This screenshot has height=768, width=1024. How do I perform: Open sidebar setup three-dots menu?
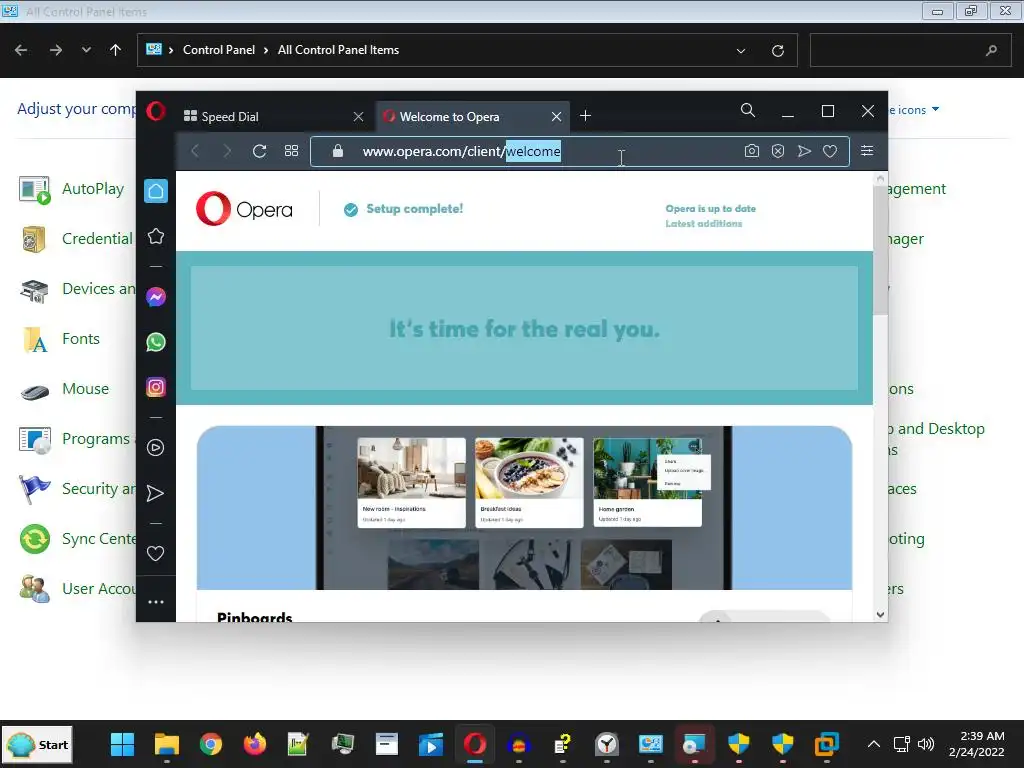(x=155, y=602)
